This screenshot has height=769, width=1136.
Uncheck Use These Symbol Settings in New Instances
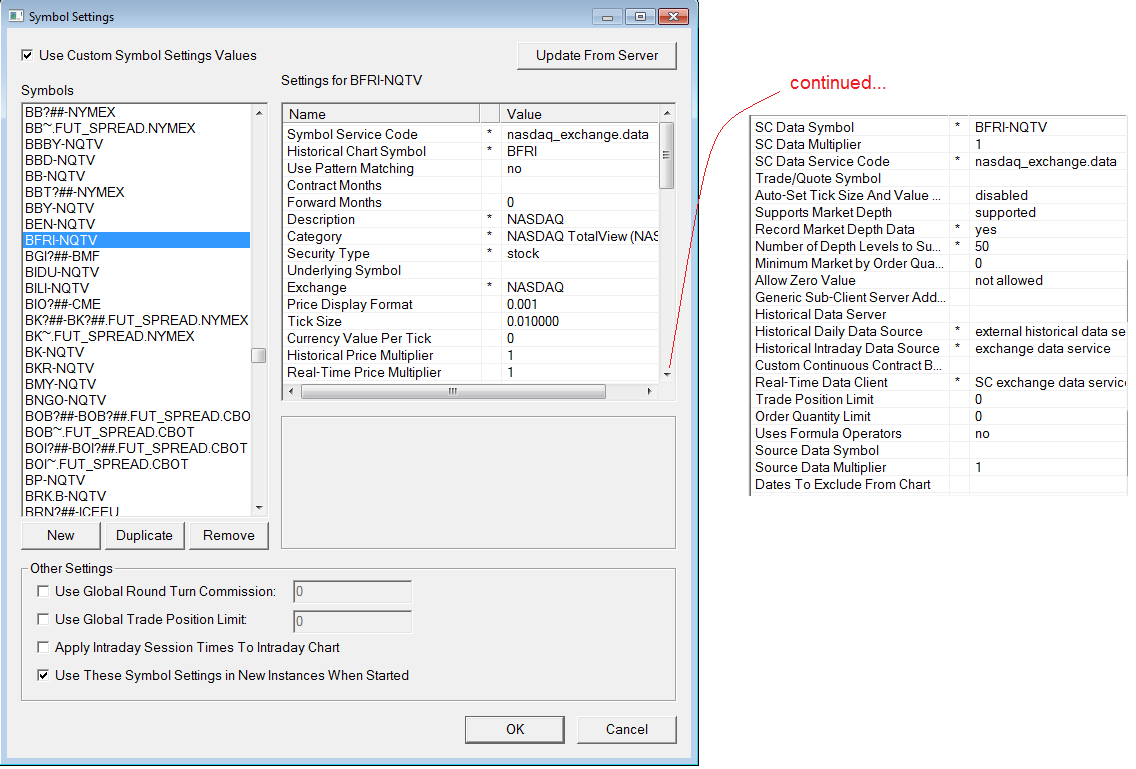[x=43, y=676]
